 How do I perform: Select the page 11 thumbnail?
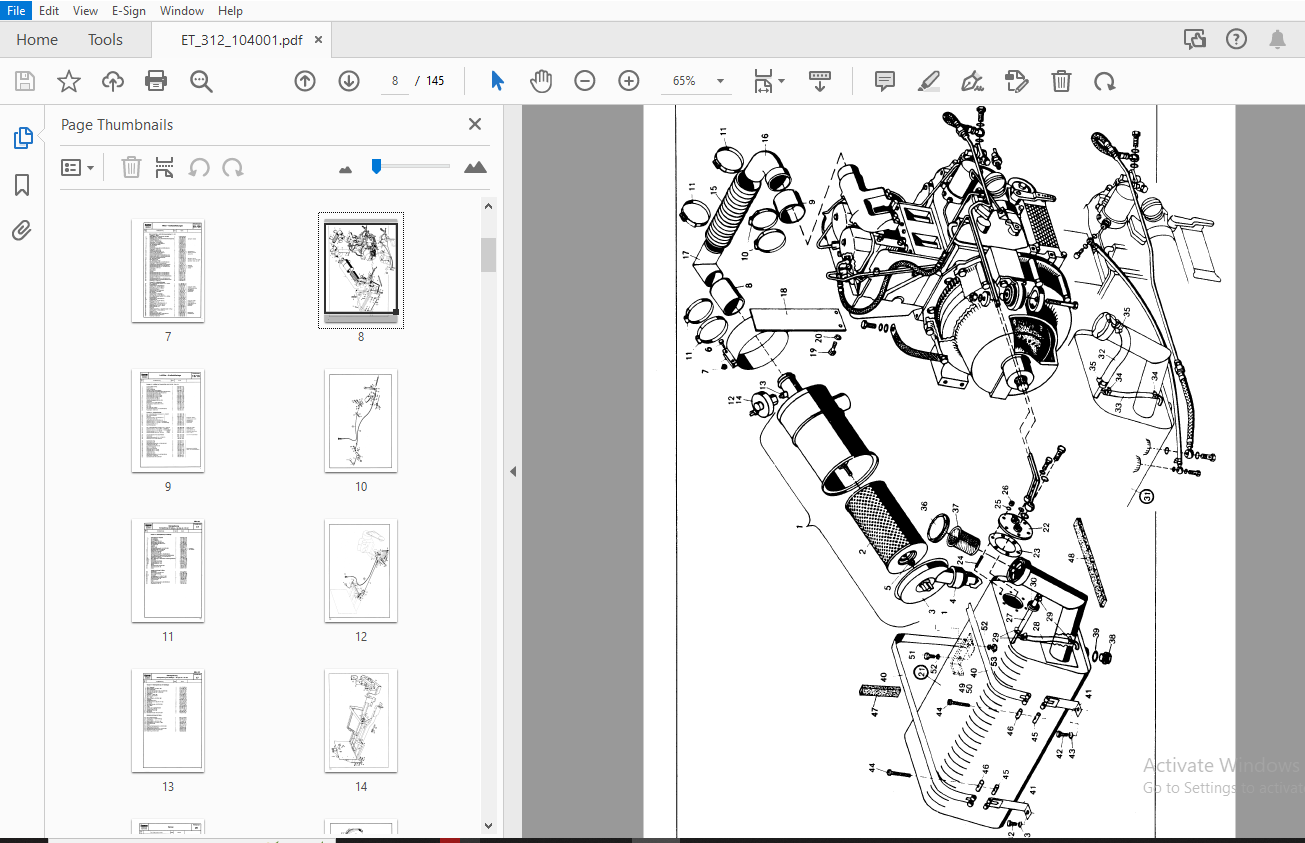[x=168, y=571]
